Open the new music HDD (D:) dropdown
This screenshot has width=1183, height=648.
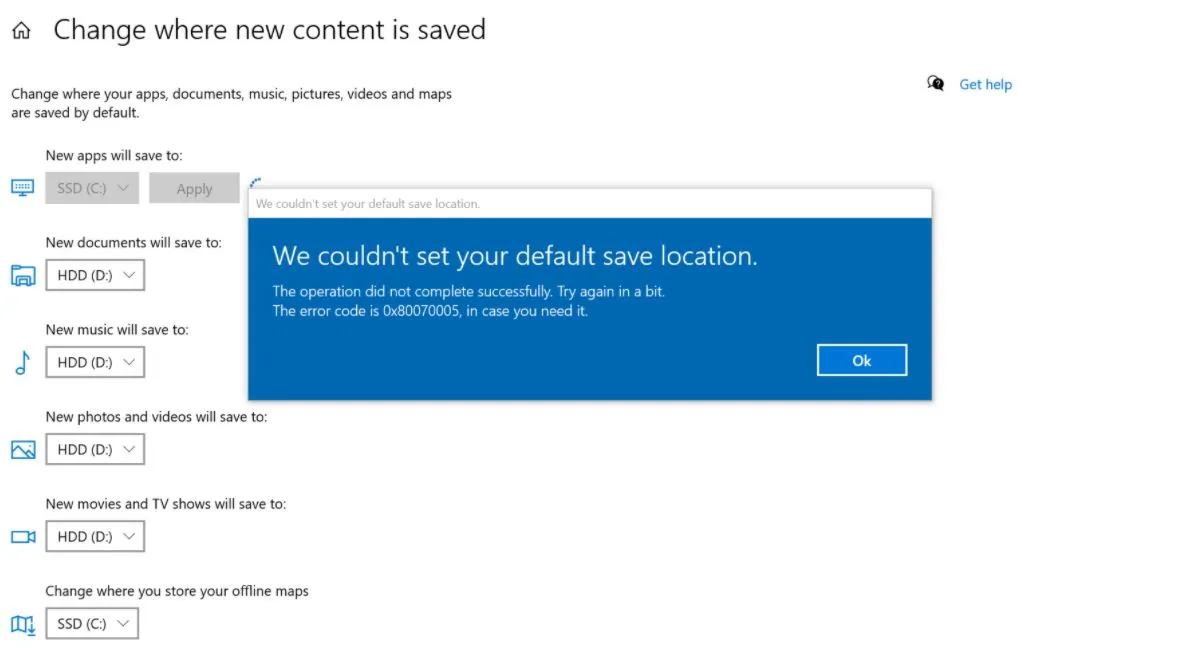95,362
